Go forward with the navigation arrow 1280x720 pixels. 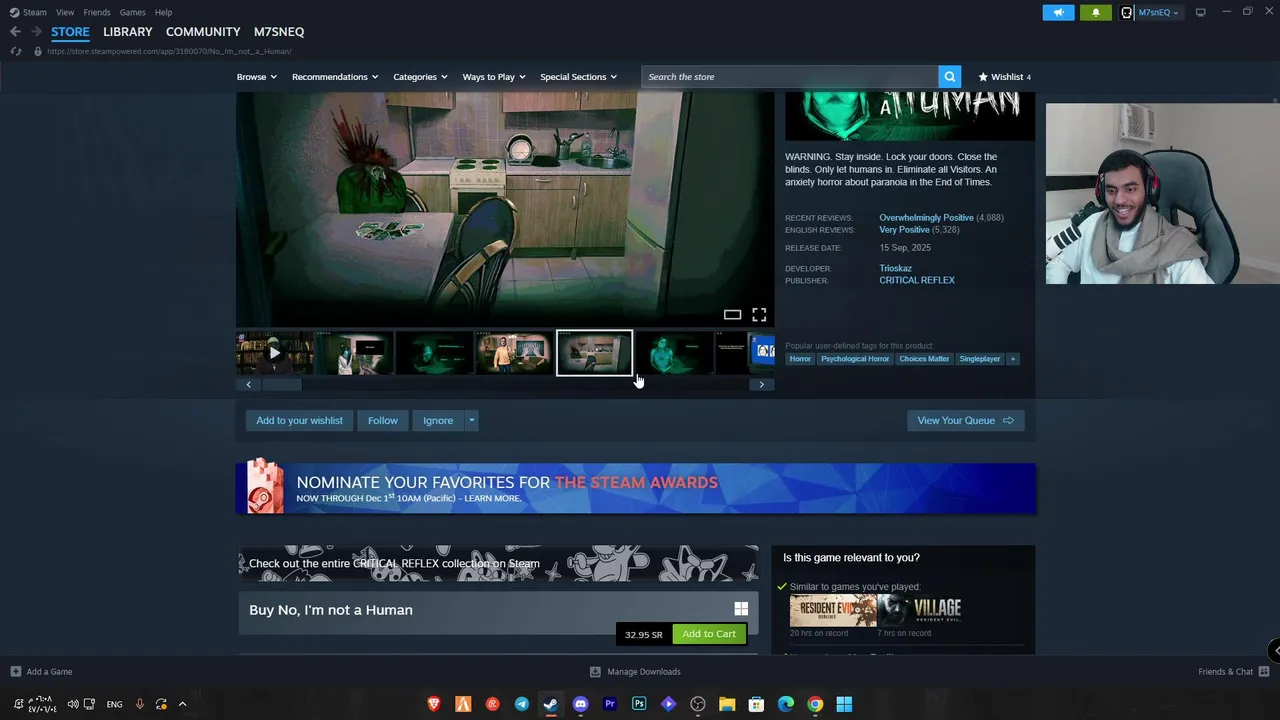(37, 32)
